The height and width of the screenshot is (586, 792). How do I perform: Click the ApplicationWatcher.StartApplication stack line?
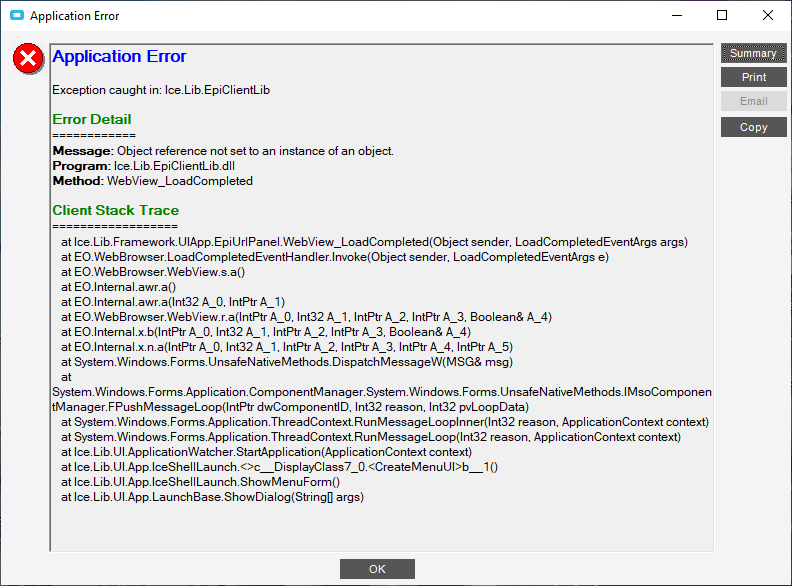(x=267, y=452)
